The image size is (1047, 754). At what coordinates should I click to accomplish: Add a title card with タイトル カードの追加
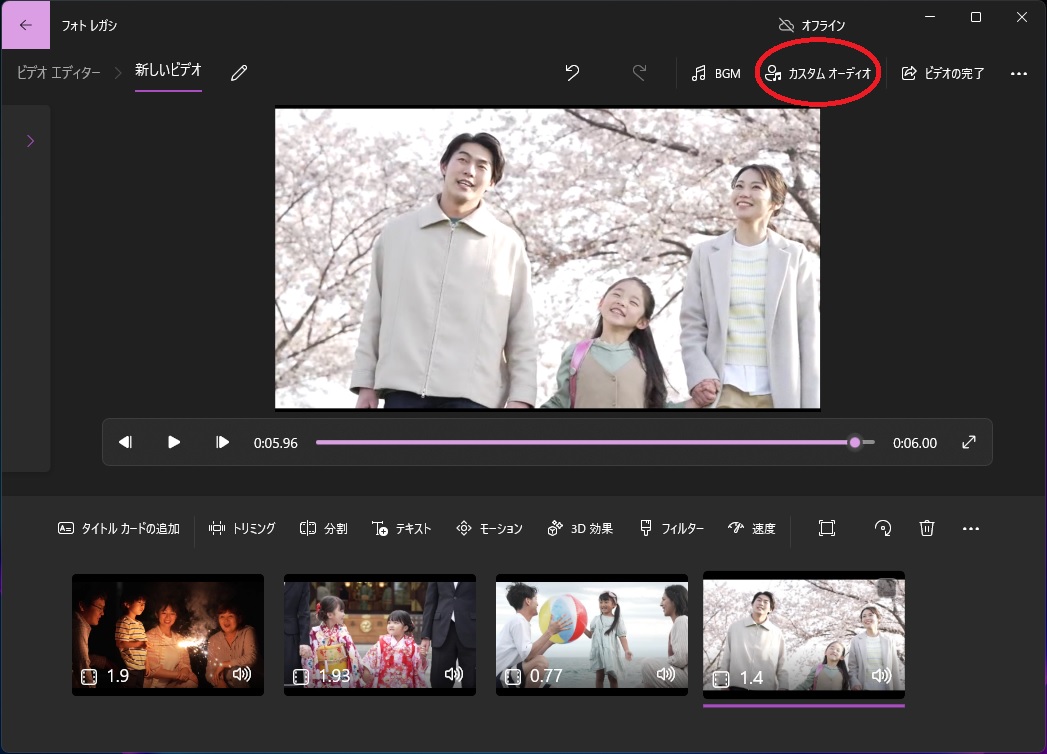(119, 529)
